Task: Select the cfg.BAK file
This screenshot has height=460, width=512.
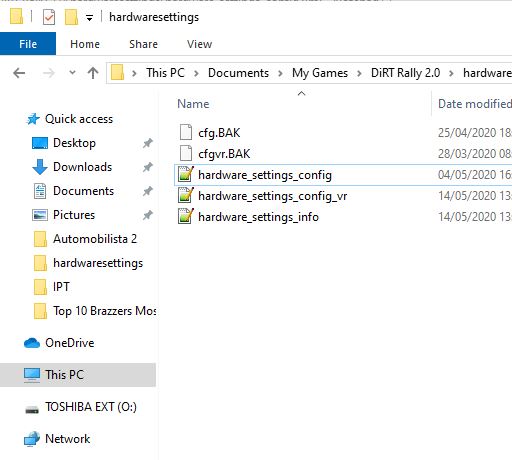Action: coord(219,133)
